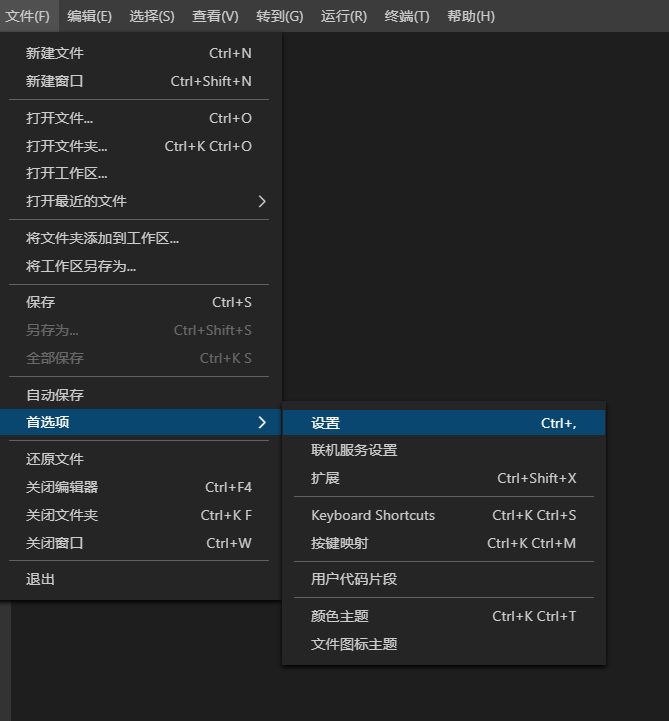Open the 文件(F) menu
Image resolution: width=669 pixels, height=721 pixels.
point(28,16)
